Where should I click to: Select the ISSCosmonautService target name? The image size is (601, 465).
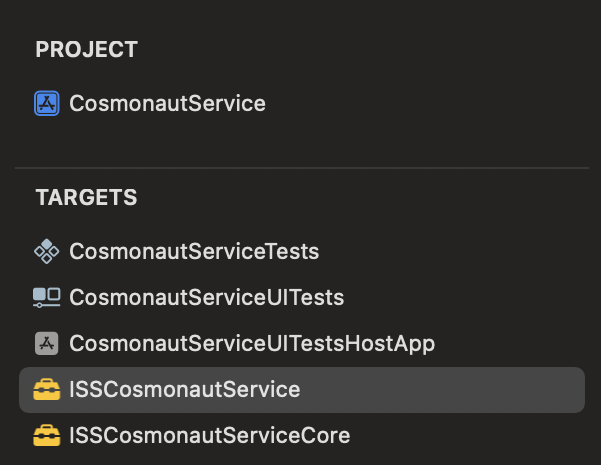click(x=184, y=389)
